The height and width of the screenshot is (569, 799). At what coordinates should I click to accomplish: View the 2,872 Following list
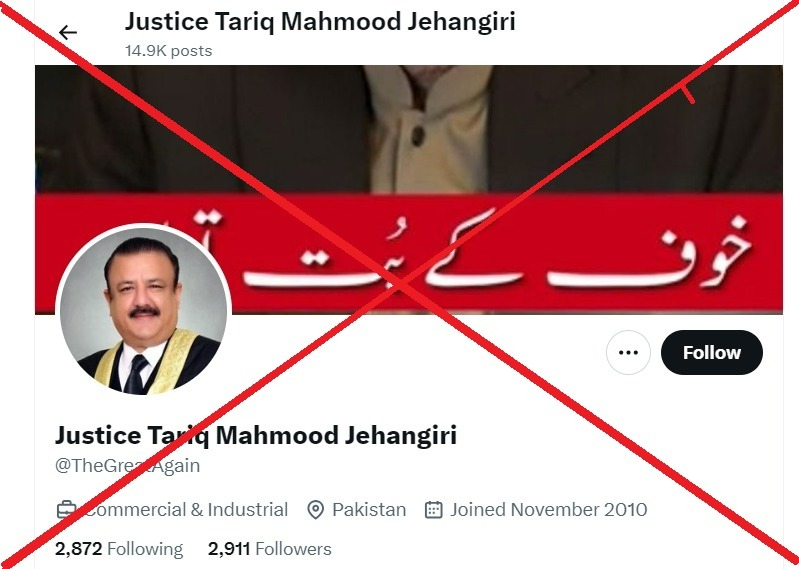(x=119, y=549)
